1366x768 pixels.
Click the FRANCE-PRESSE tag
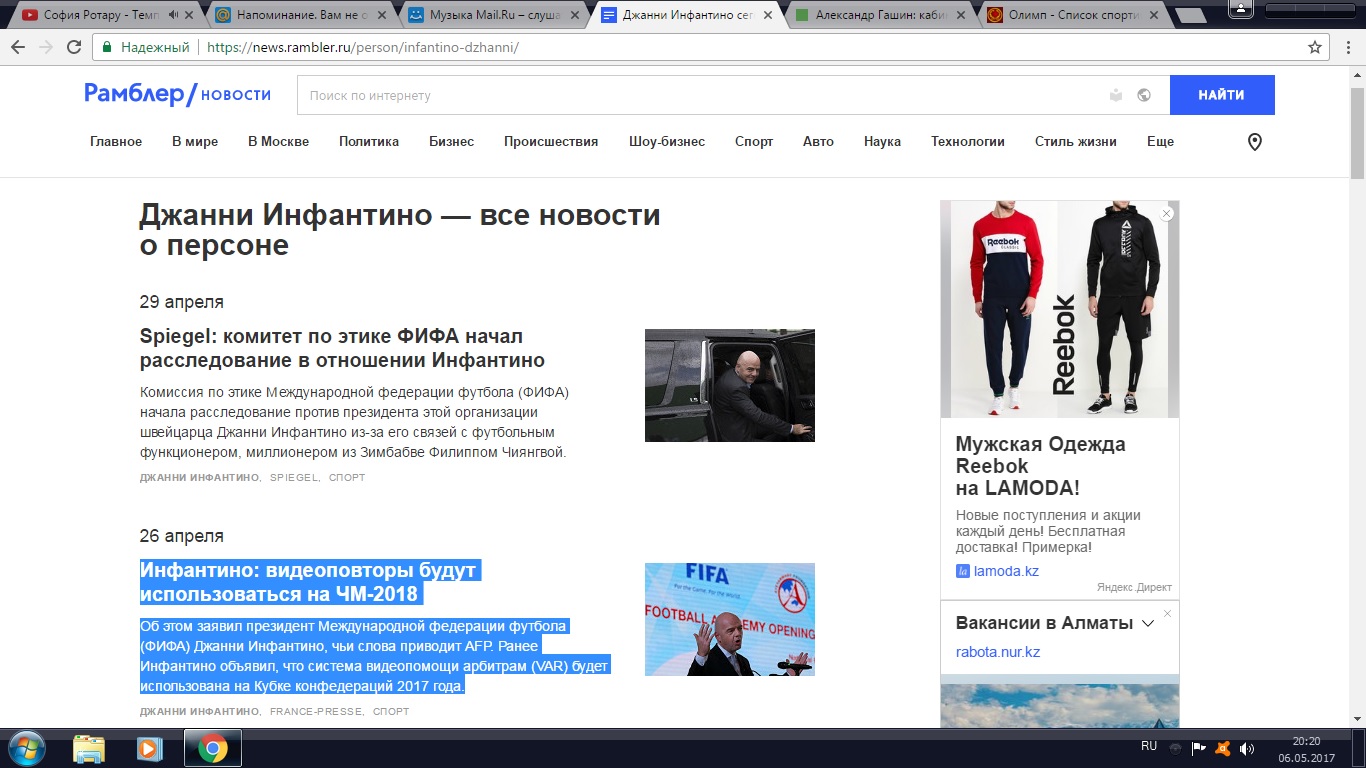tap(316, 712)
